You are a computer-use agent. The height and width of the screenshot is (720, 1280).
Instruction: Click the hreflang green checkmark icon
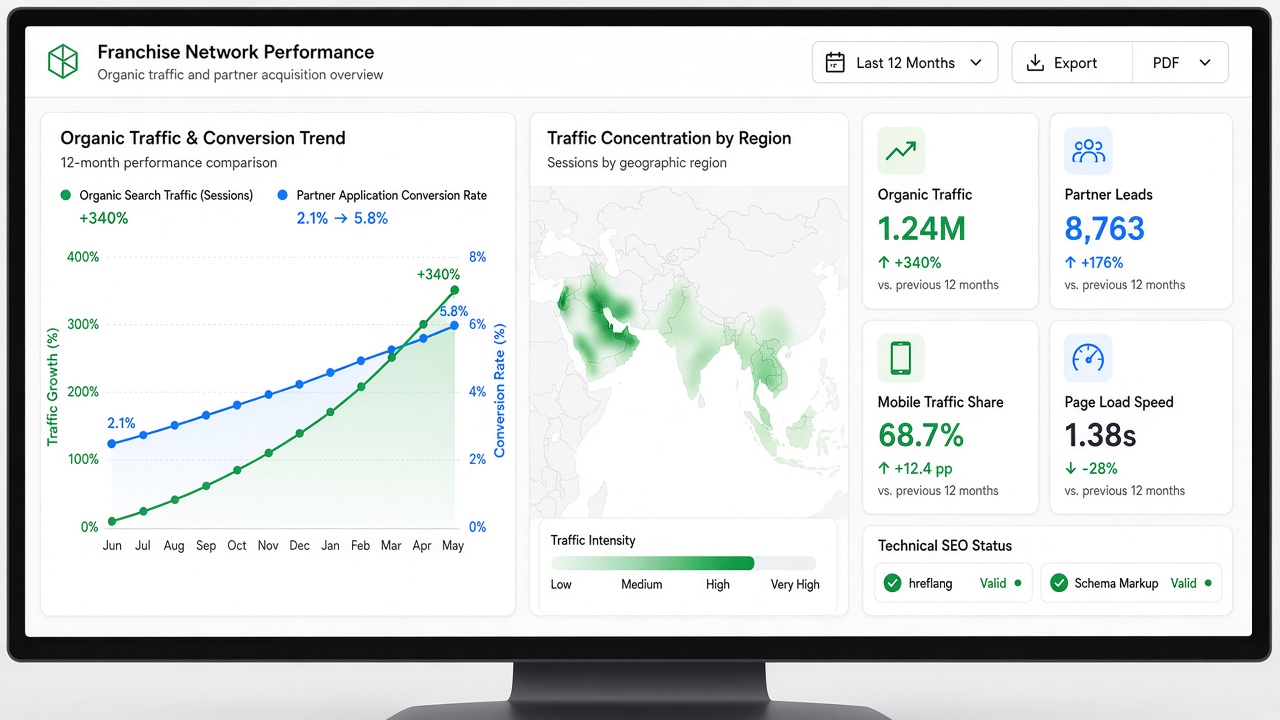click(x=893, y=583)
